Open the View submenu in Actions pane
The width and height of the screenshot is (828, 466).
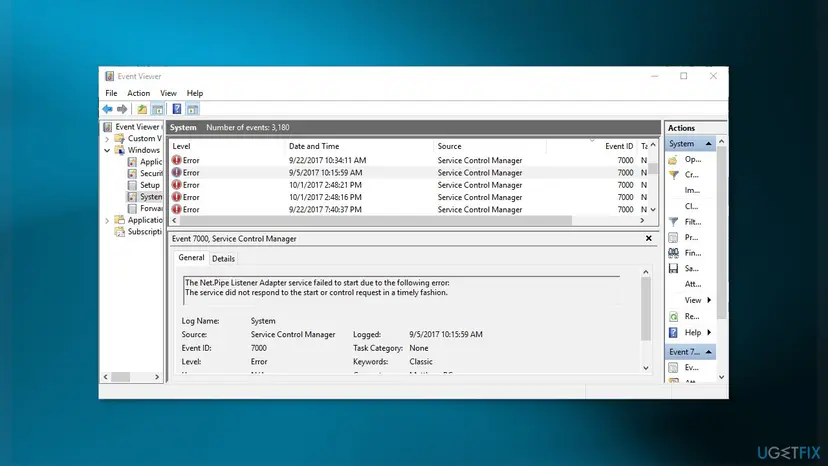click(x=698, y=300)
